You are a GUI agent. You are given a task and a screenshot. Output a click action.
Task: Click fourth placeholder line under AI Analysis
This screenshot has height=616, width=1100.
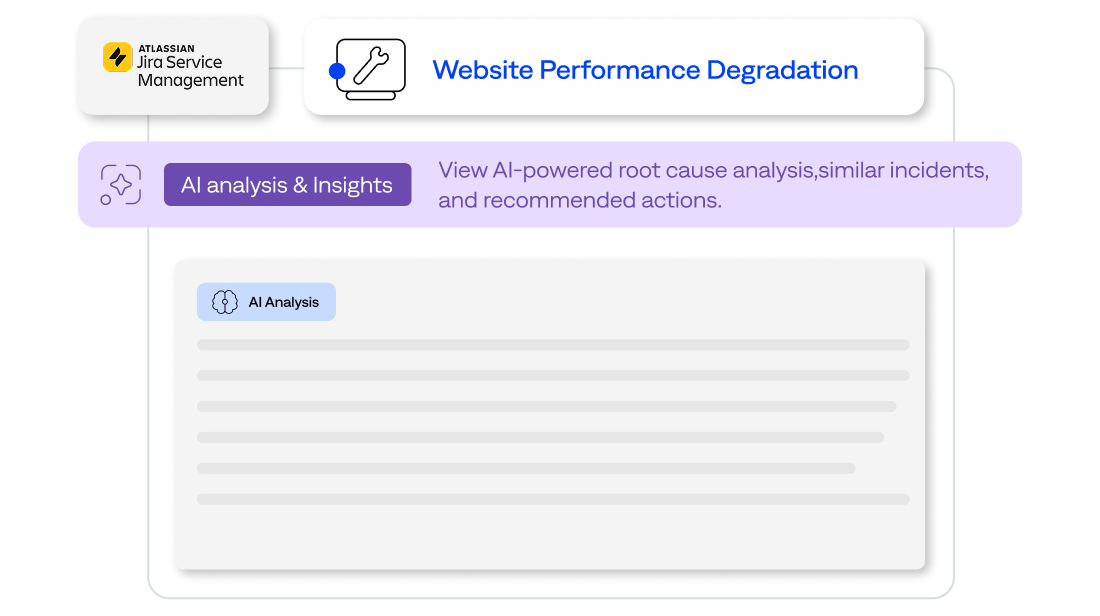click(x=540, y=437)
